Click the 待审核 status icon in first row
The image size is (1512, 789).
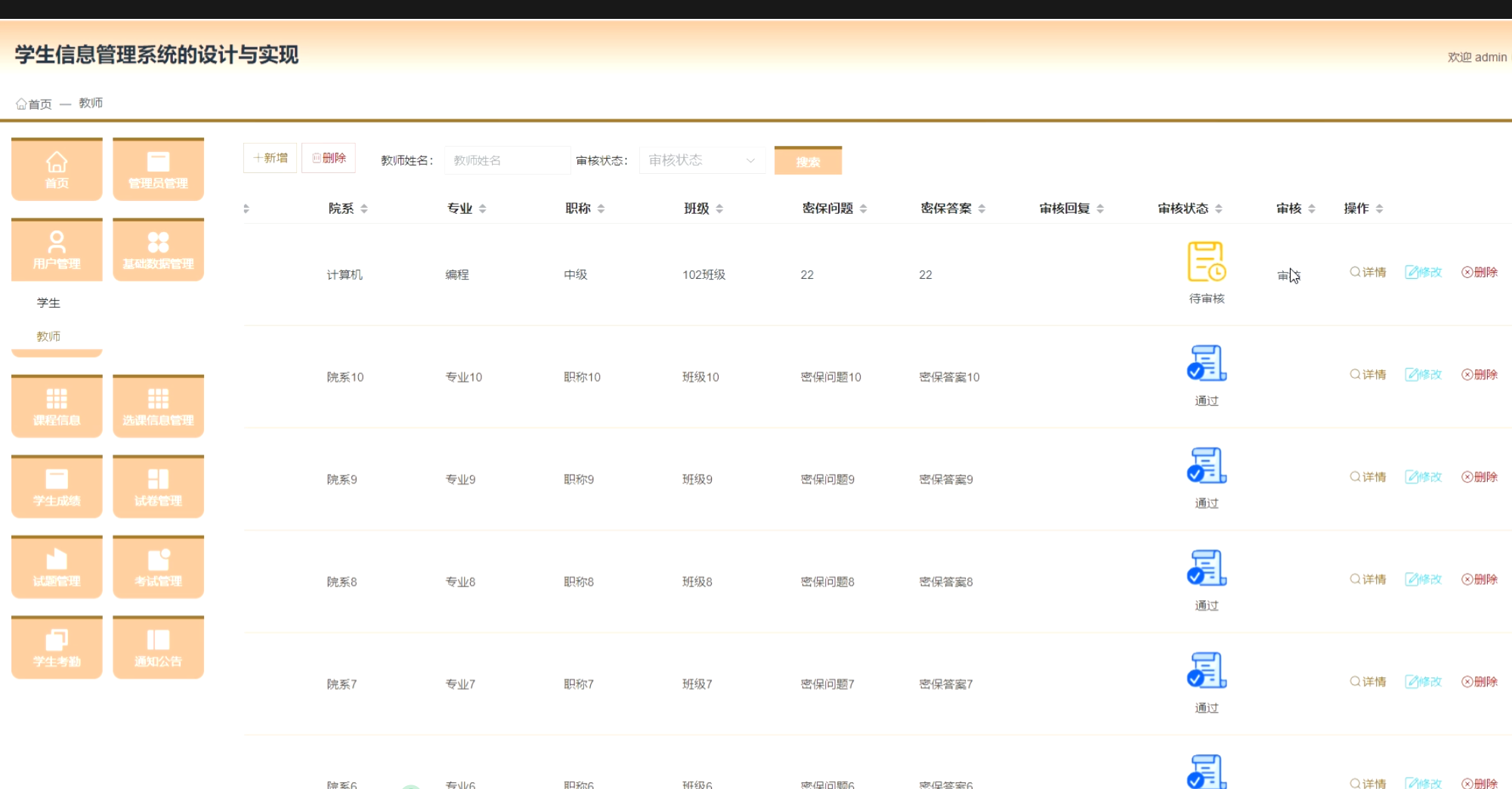click(x=1206, y=261)
